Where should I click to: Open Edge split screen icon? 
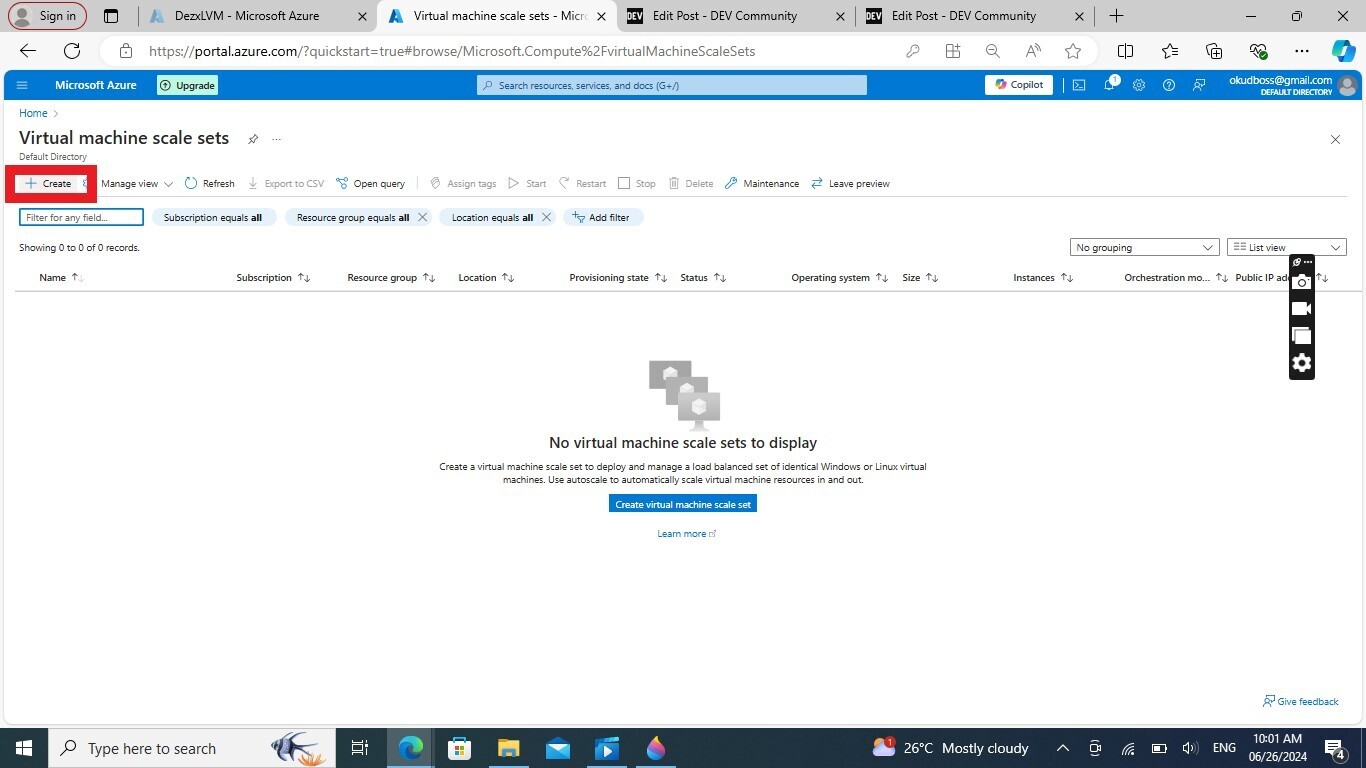pyautogui.click(x=1125, y=51)
